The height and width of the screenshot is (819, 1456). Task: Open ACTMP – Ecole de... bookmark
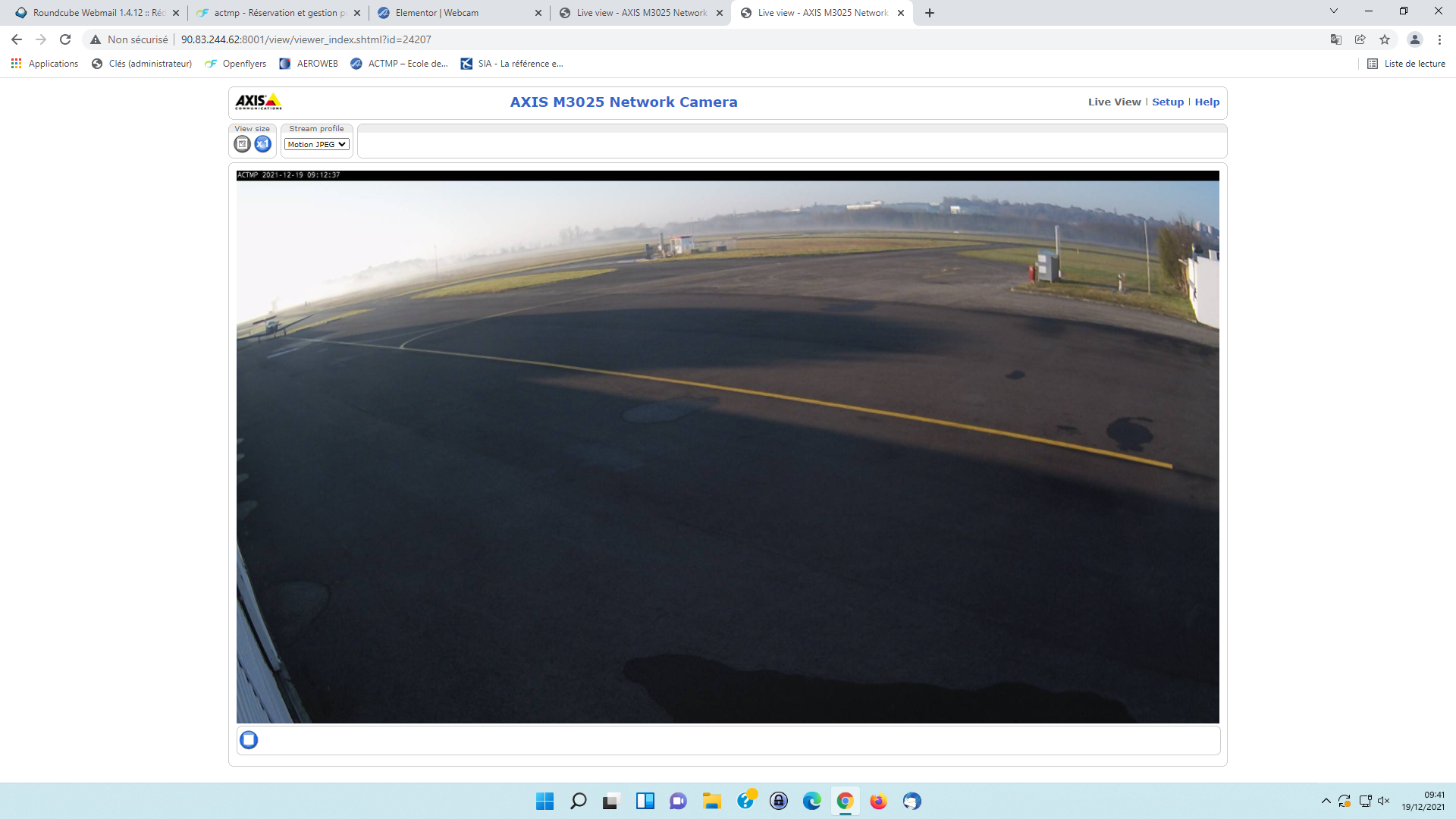pos(400,64)
